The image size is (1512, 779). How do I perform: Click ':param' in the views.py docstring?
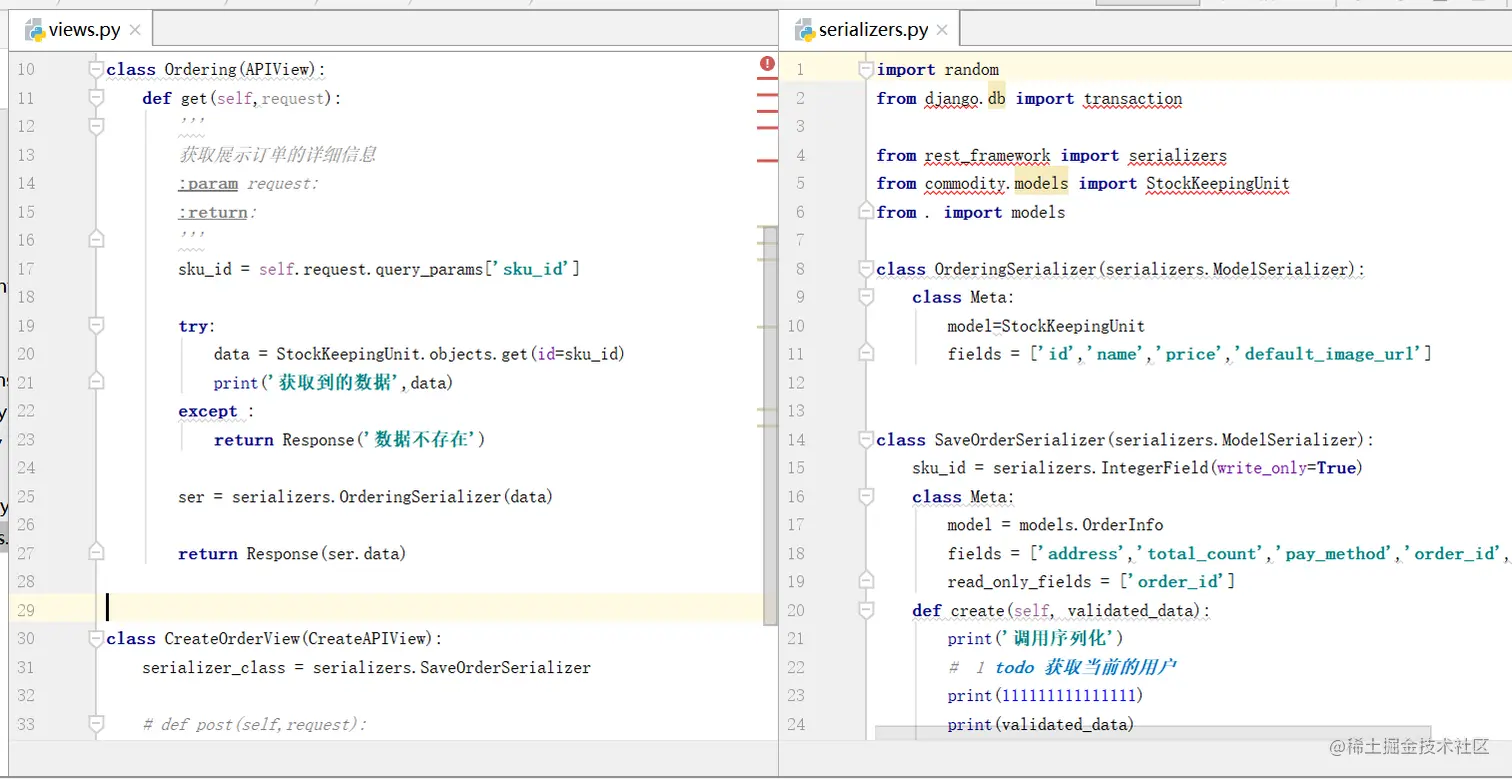[208, 184]
